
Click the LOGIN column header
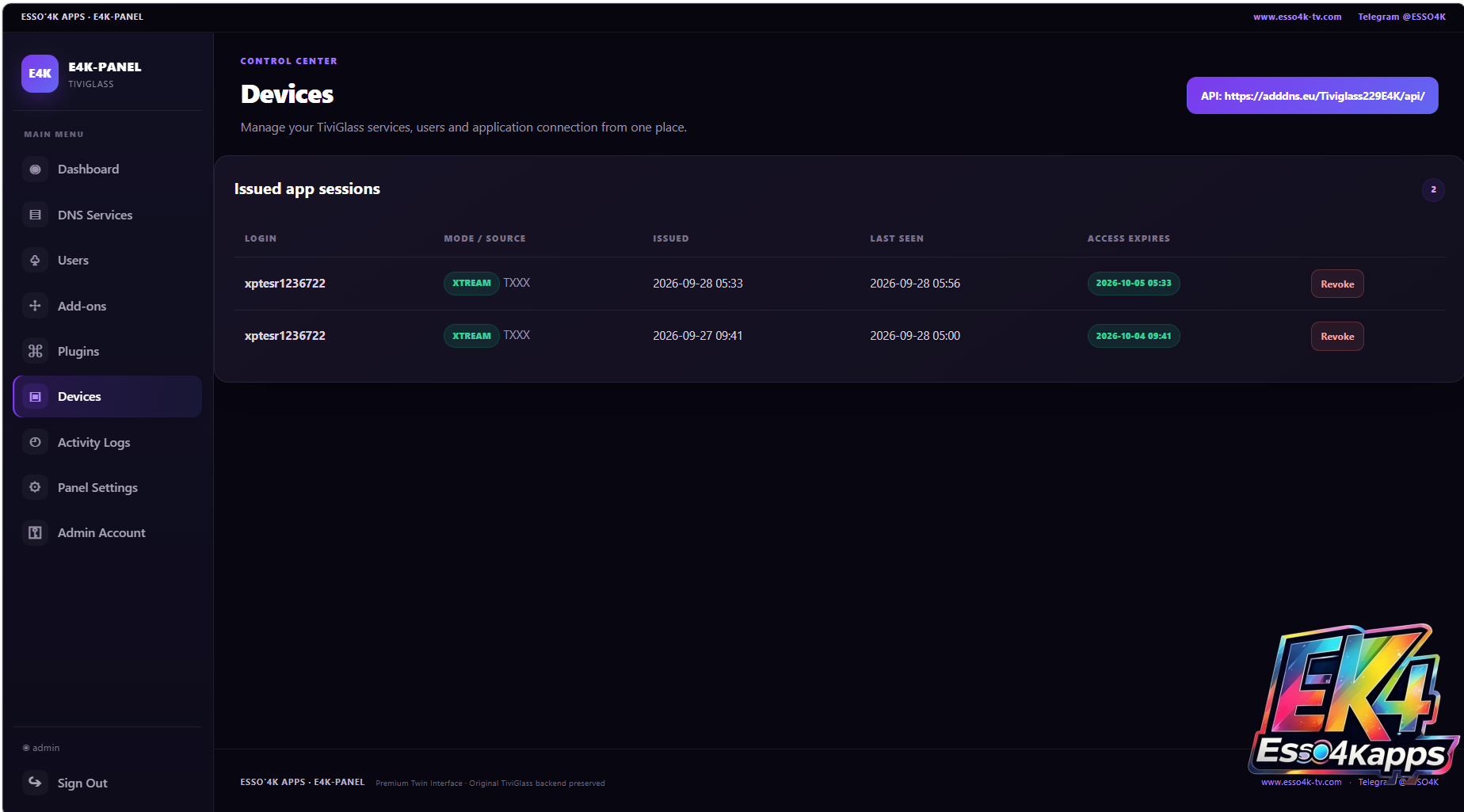261,238
